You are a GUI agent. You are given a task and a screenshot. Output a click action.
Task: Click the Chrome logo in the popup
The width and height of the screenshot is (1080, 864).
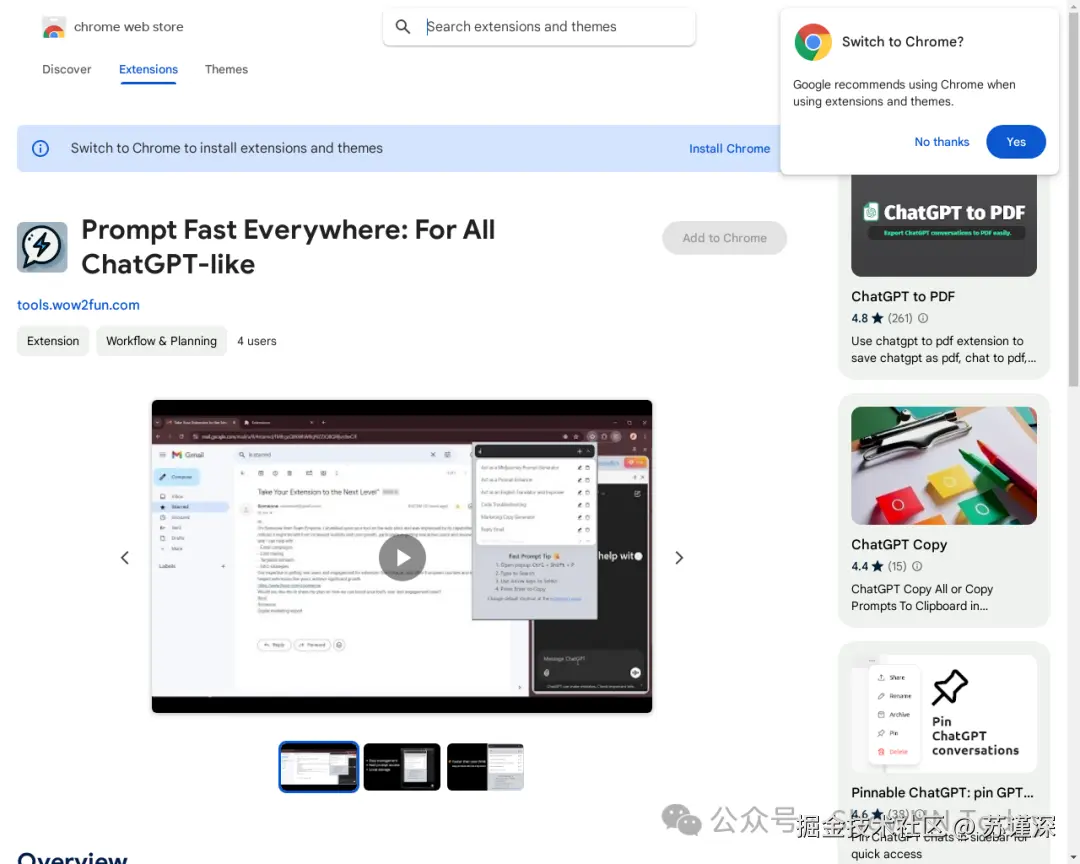tap(813, 42)
